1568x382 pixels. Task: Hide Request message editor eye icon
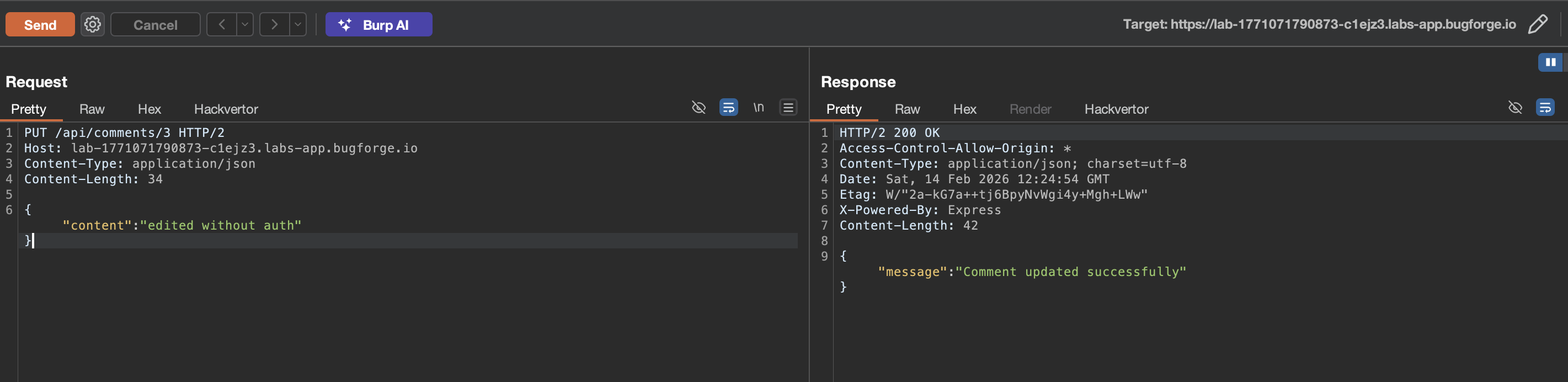click(698, 108)
